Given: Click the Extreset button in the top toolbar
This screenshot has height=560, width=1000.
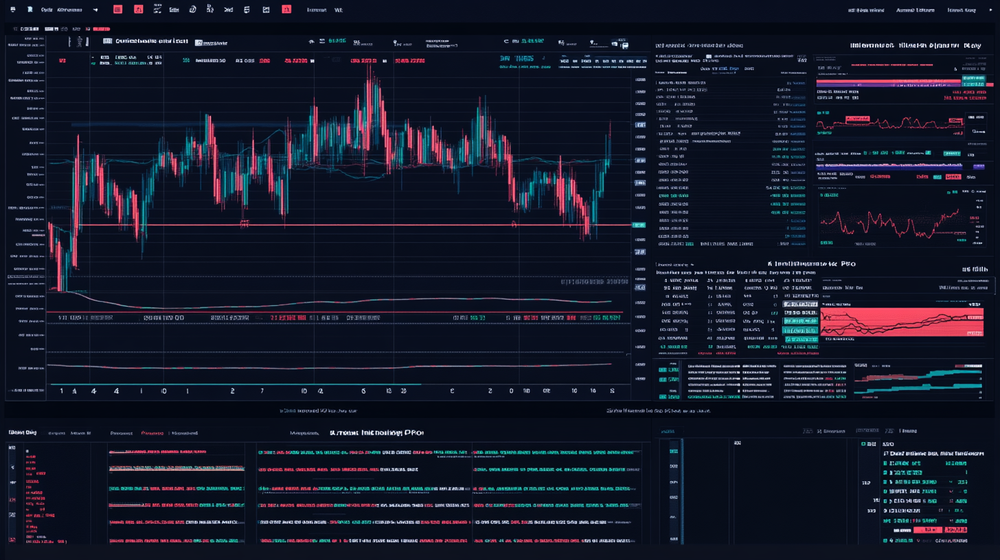Looking at the screenshot, I should 316,9.
